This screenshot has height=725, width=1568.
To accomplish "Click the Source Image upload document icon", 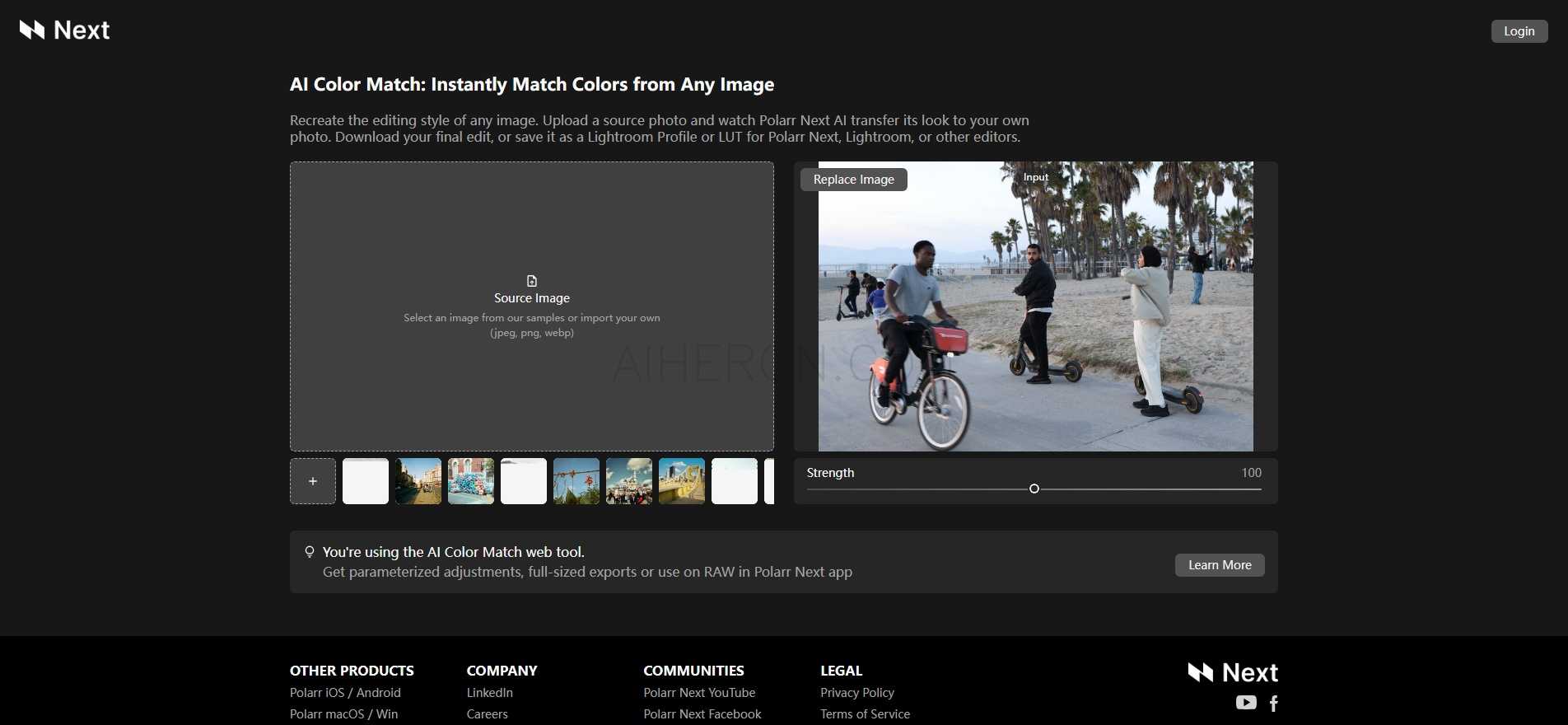I will (x=532, y=281).
